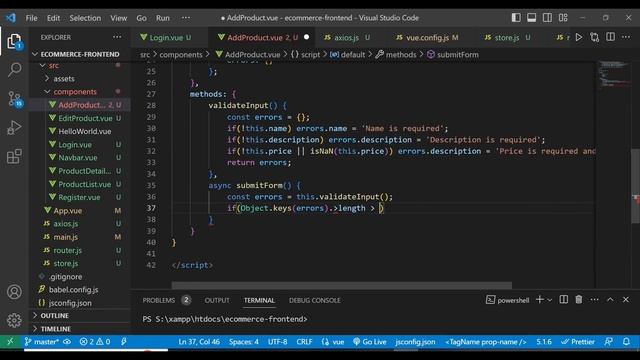
Task: Click Prettier status bar item
Action: (578, 342)
